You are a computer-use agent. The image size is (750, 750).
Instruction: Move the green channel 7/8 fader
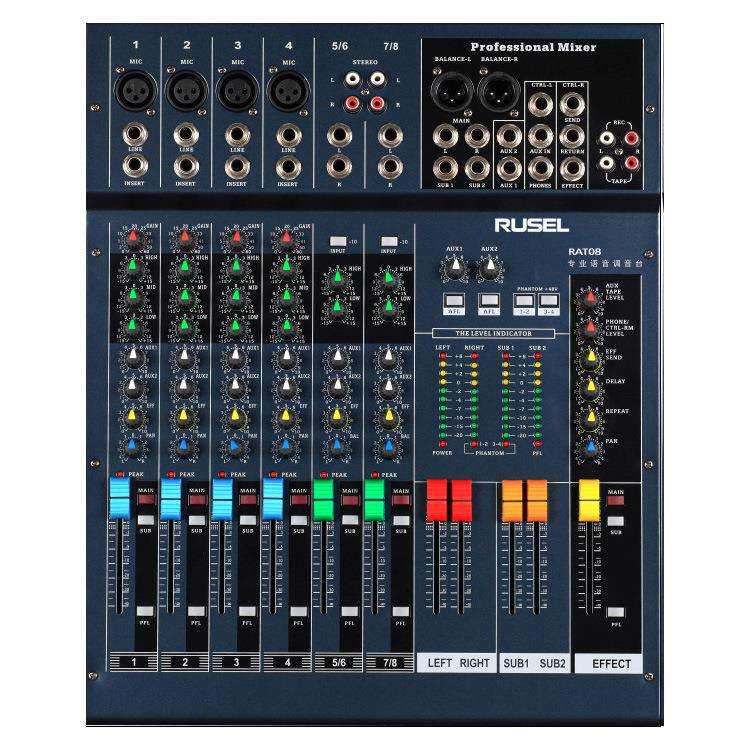pos(375,500)
